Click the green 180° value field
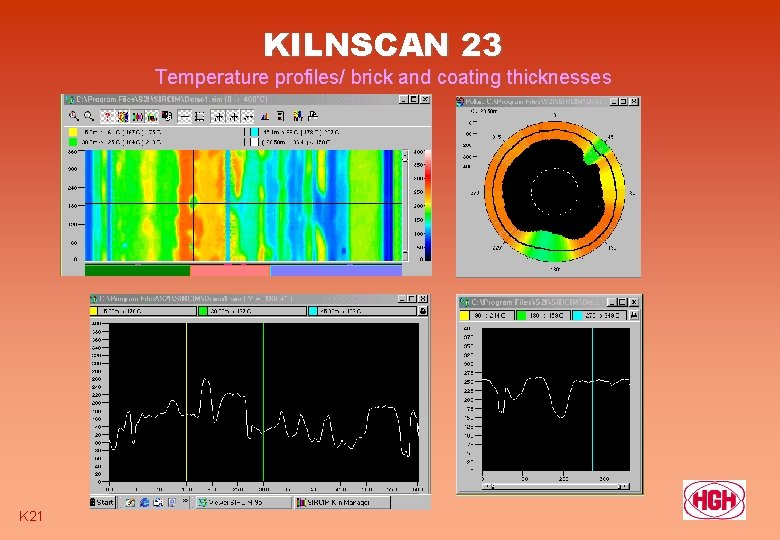The width and height of the screenshot is (780, 540). 543,315
